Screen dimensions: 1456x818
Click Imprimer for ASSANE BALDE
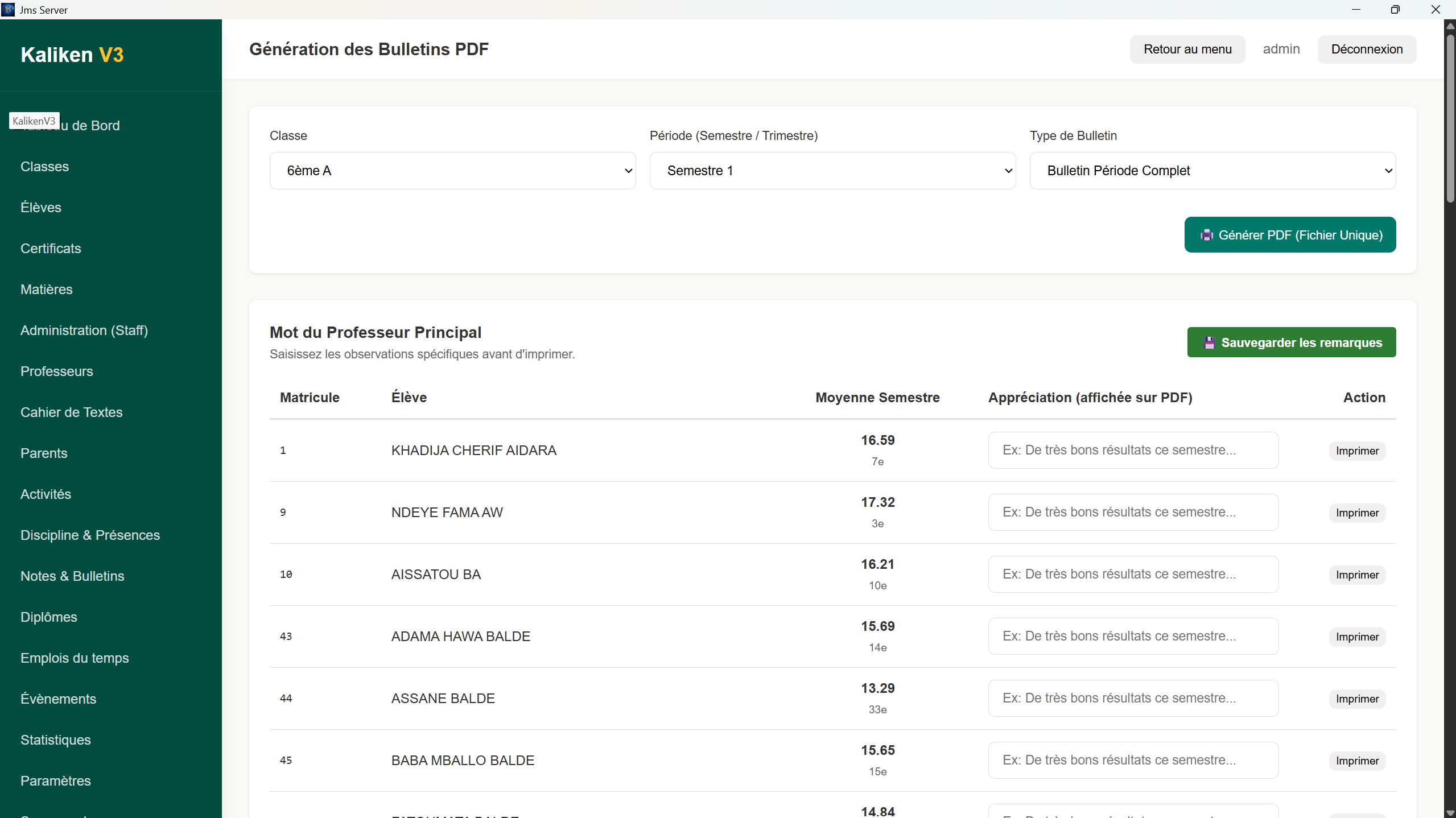[x=1357, y=699]
